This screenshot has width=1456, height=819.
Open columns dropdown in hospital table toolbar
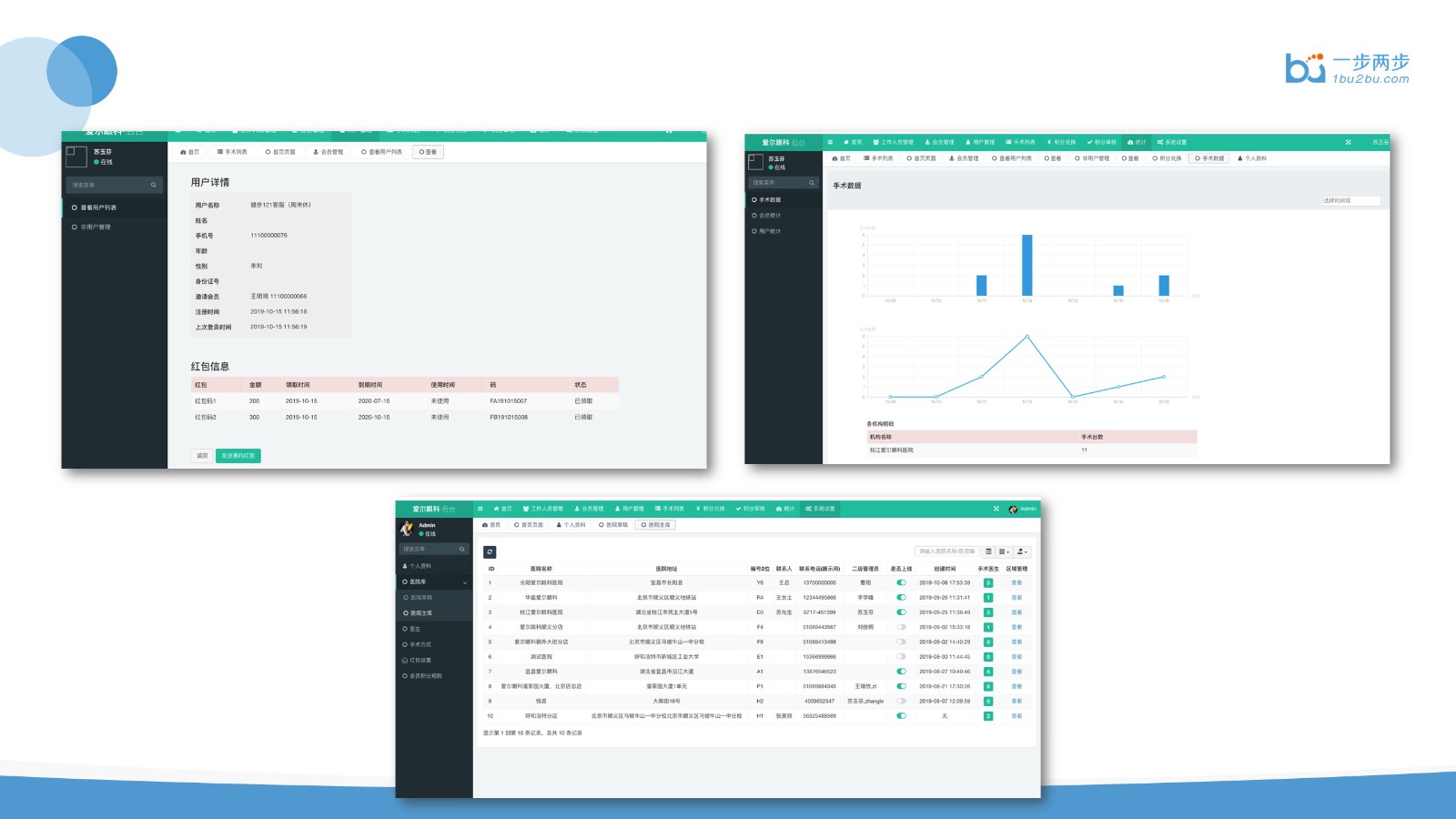coord(1004,551)
